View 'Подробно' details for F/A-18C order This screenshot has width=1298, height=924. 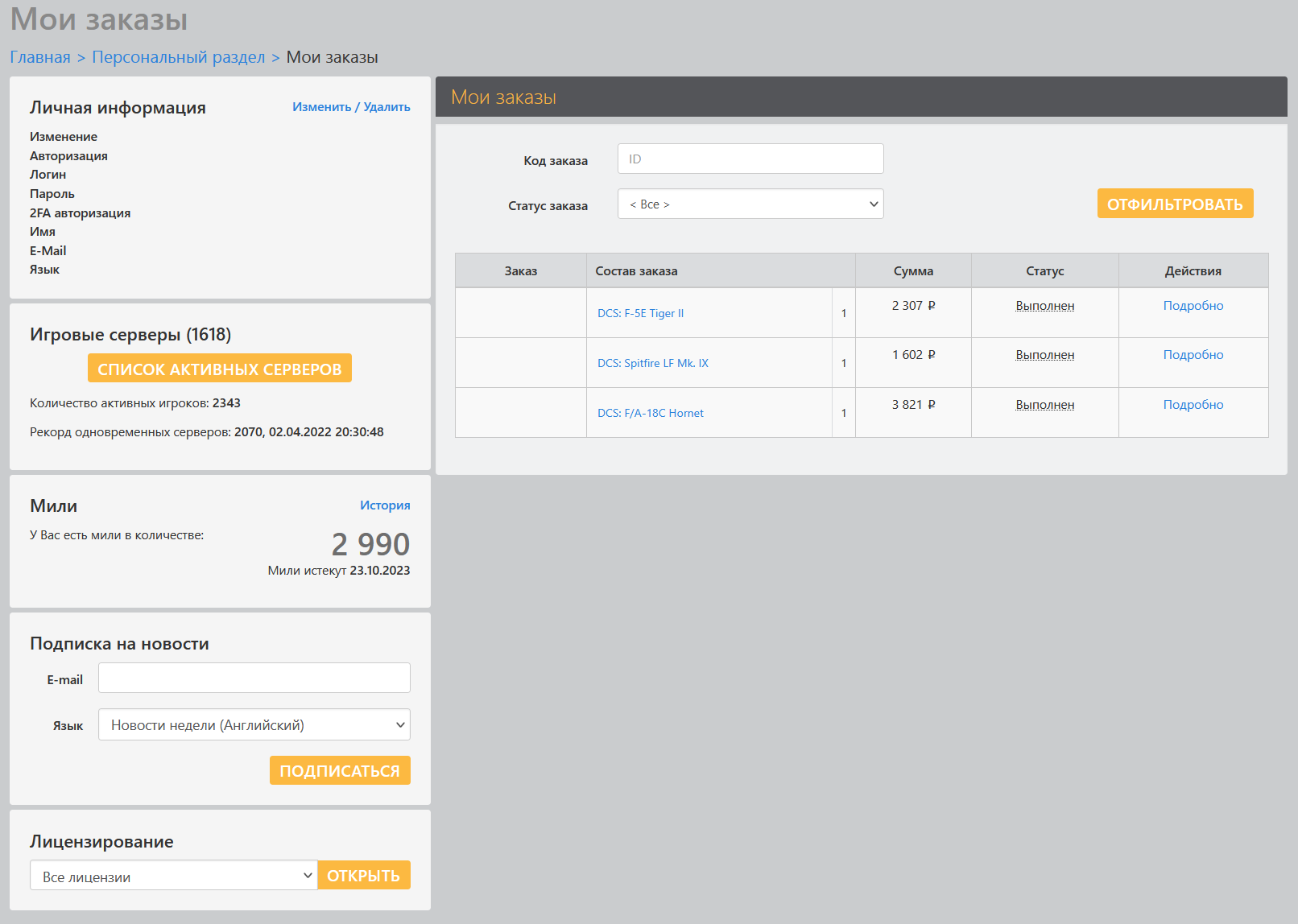tap(1193, 405)
